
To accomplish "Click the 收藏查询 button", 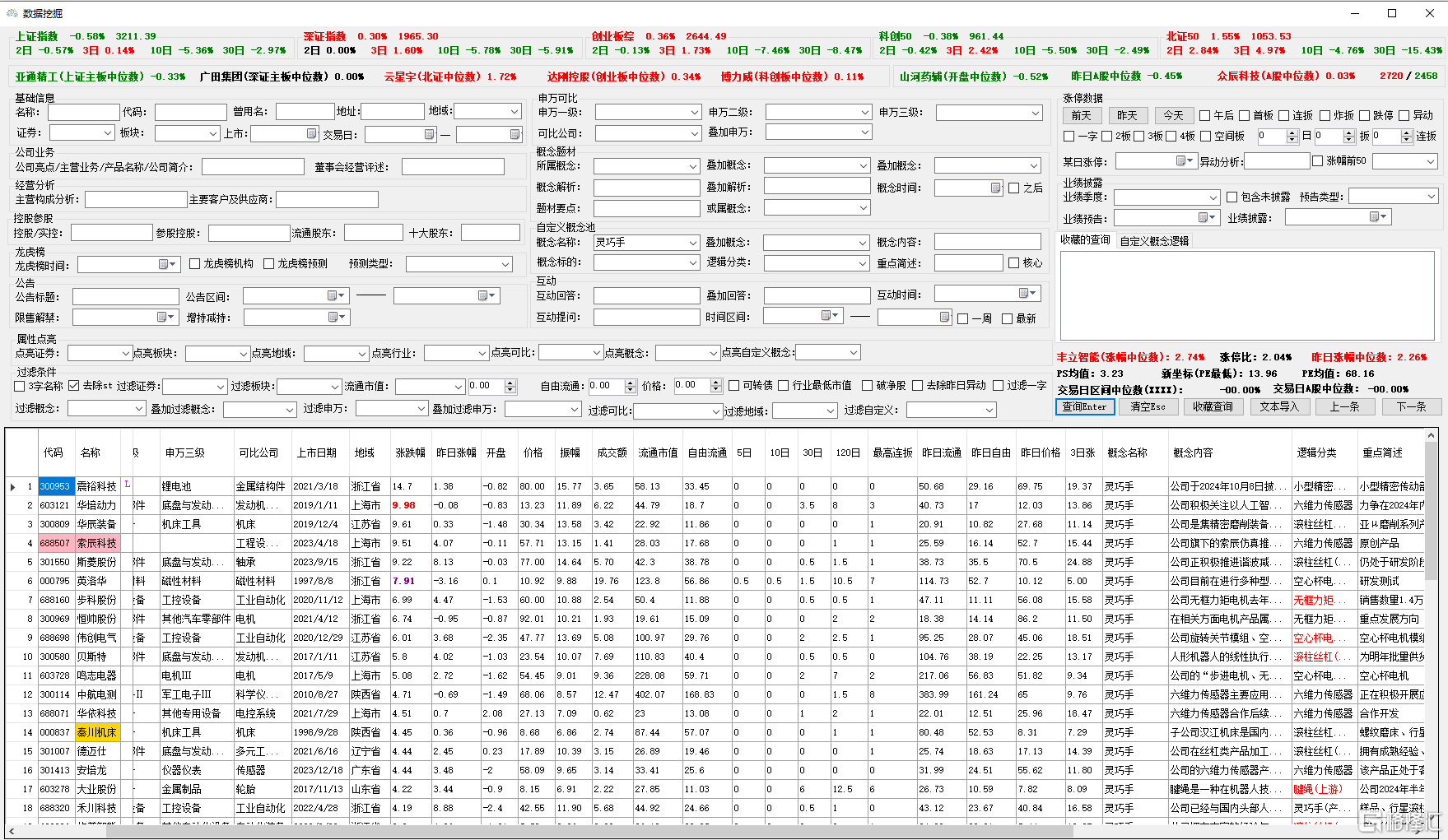I will (1213, 406).
